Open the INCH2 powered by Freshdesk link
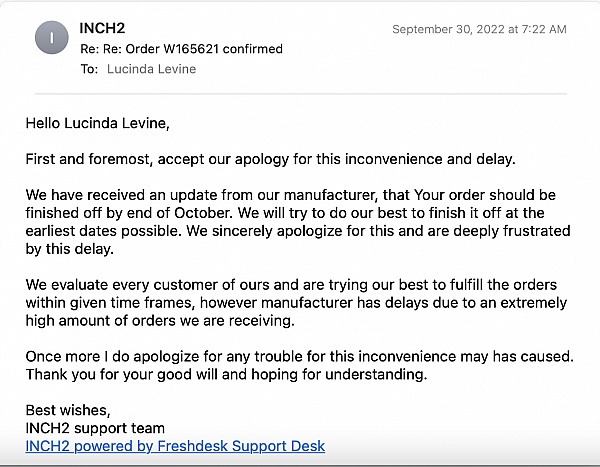This screenshot has width=600, height=467. click(x=175, y=446)
